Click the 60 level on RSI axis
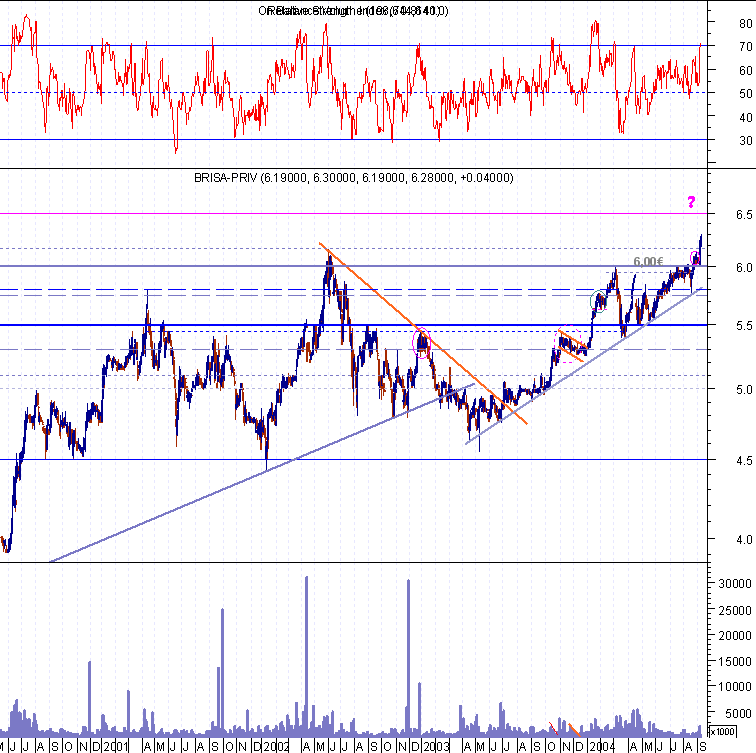756x753 pixels. click(746, 70)
